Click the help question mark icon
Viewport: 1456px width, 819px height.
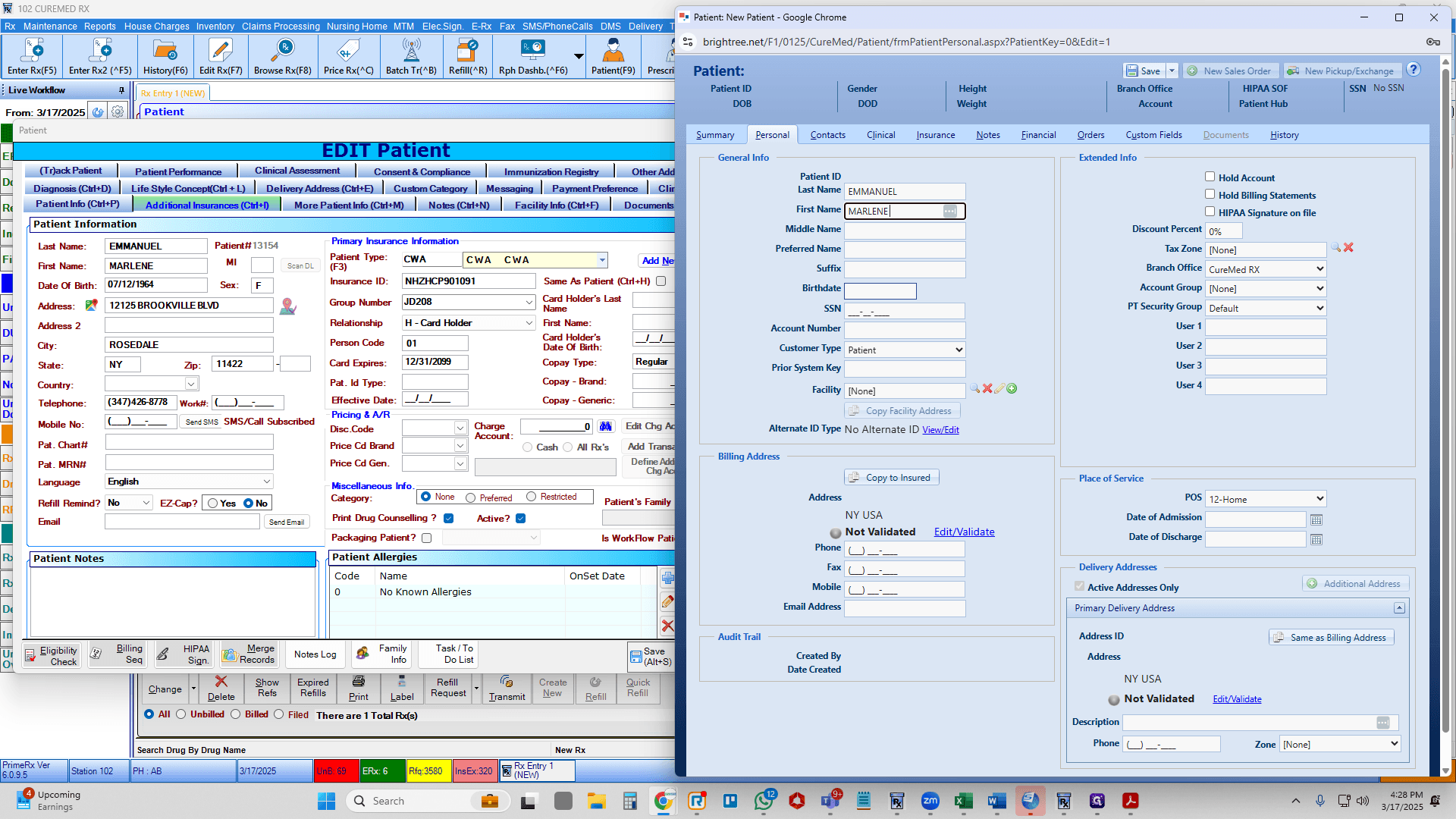tap(1414, 70)
